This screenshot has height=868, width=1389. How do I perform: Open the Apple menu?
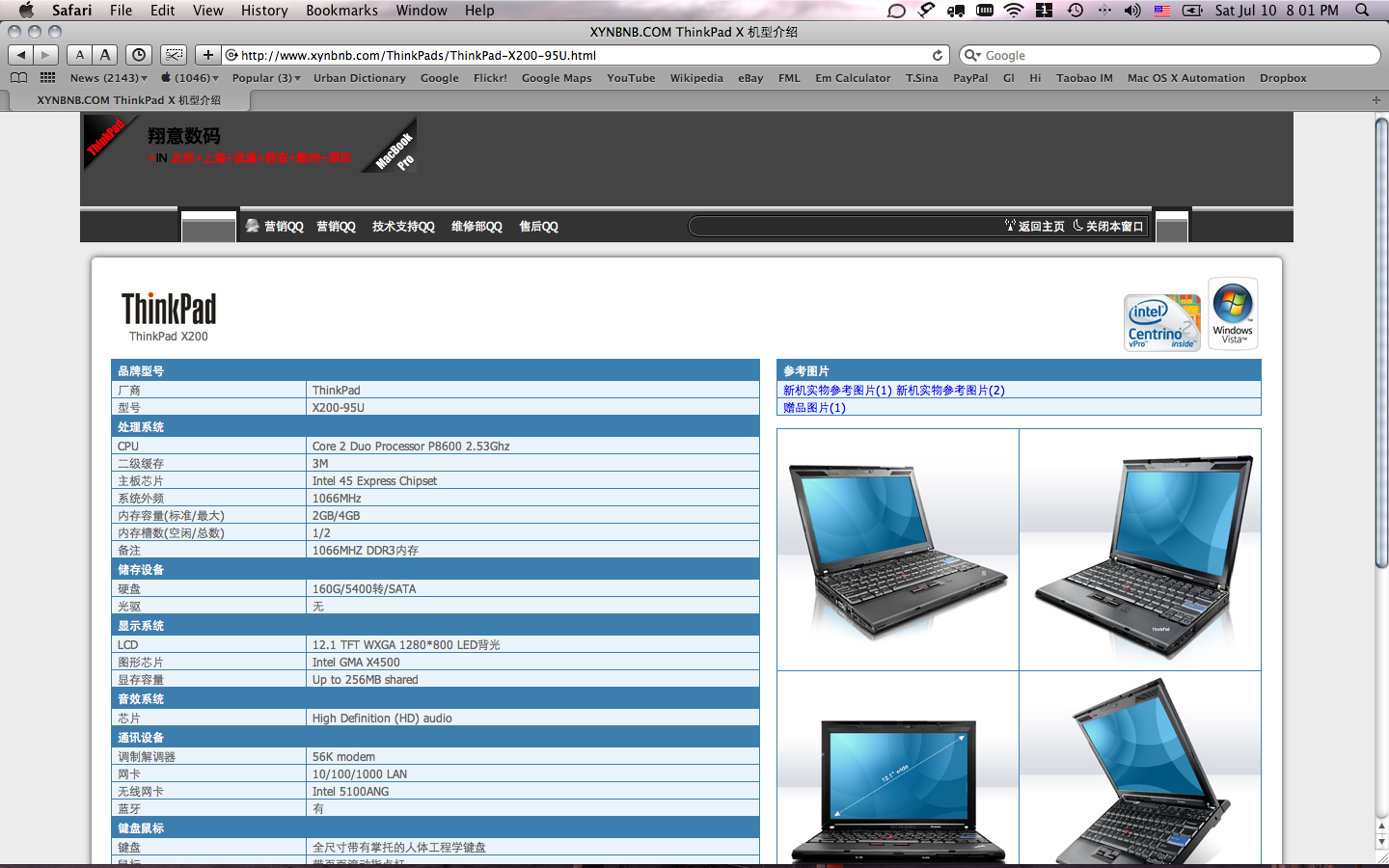point(26,10)
